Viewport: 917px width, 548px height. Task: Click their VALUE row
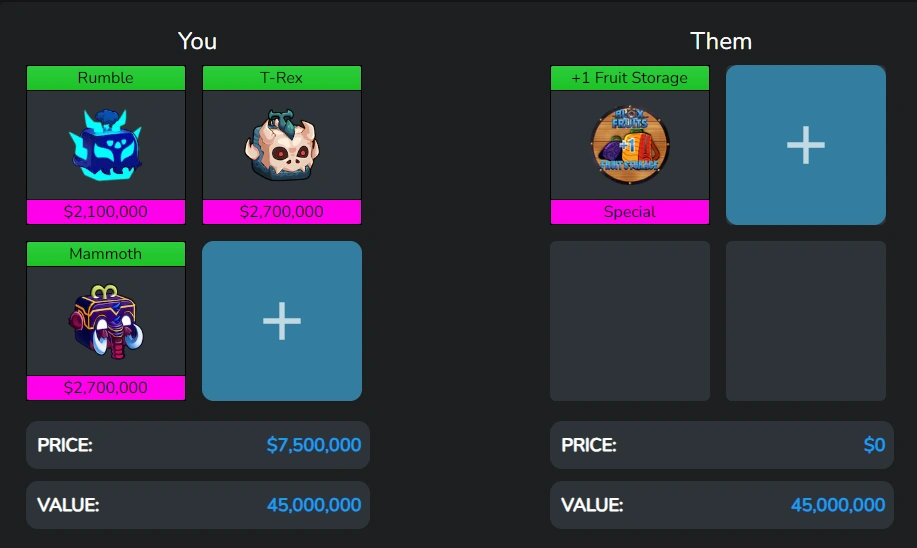722,505
